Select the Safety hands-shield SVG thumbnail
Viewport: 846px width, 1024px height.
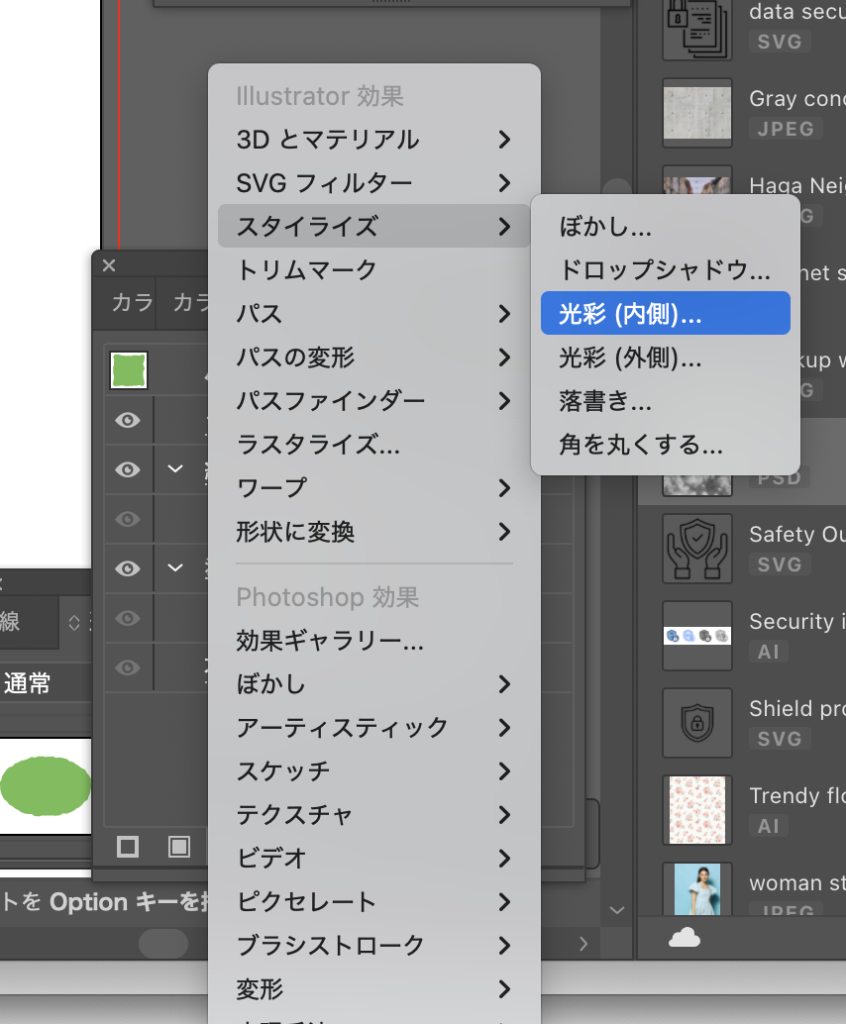(697, 548)
